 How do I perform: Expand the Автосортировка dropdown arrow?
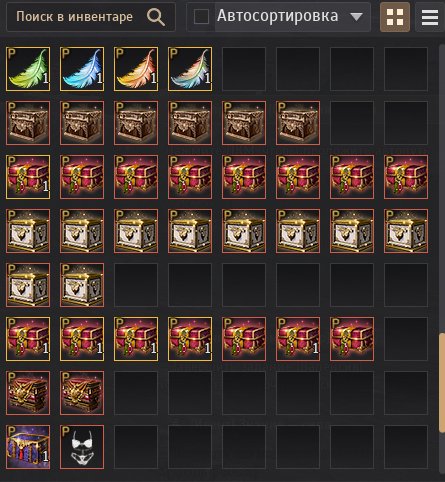(356, 17)
